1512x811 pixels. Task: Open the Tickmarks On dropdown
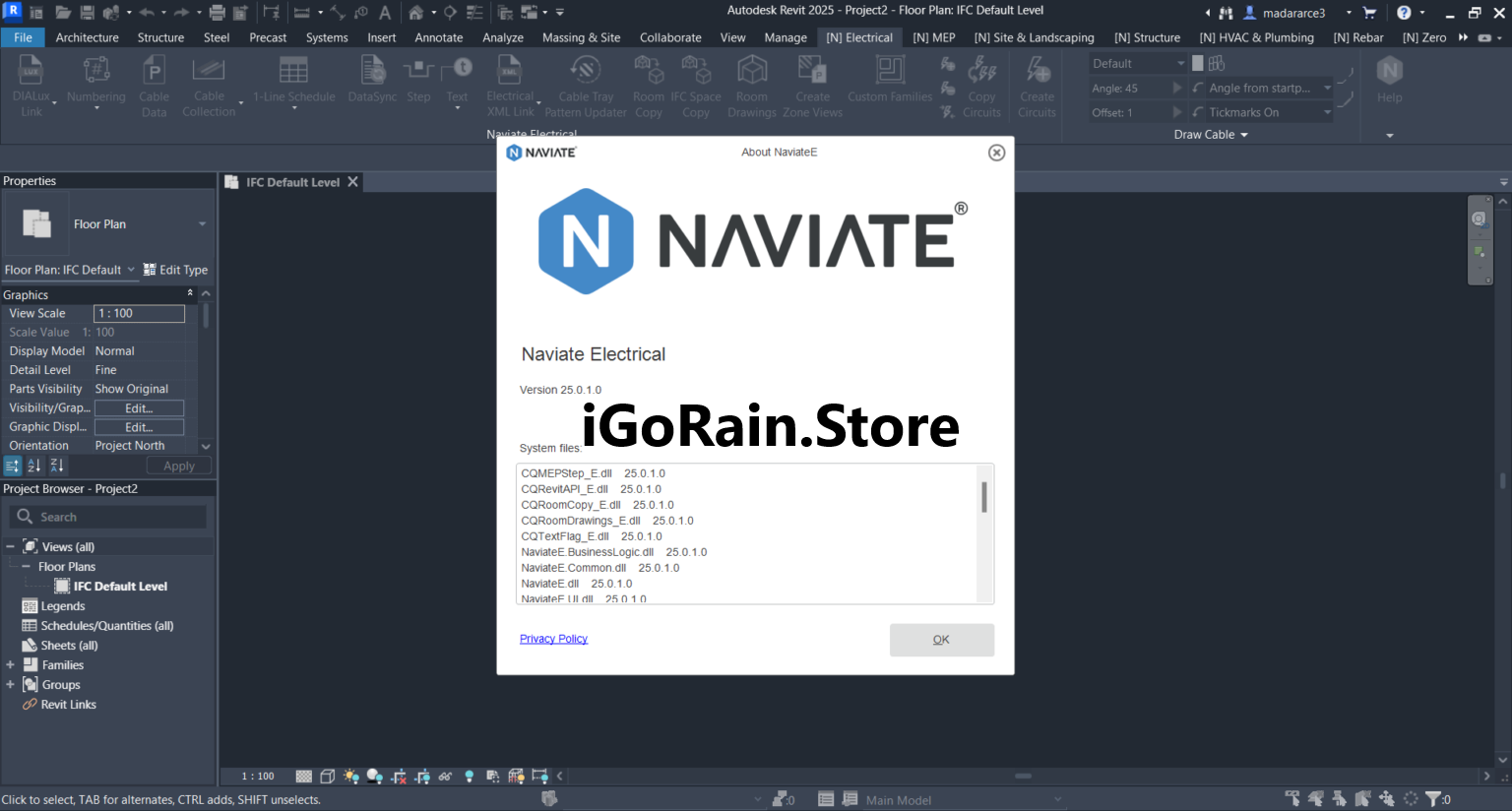click(1327, 112)
